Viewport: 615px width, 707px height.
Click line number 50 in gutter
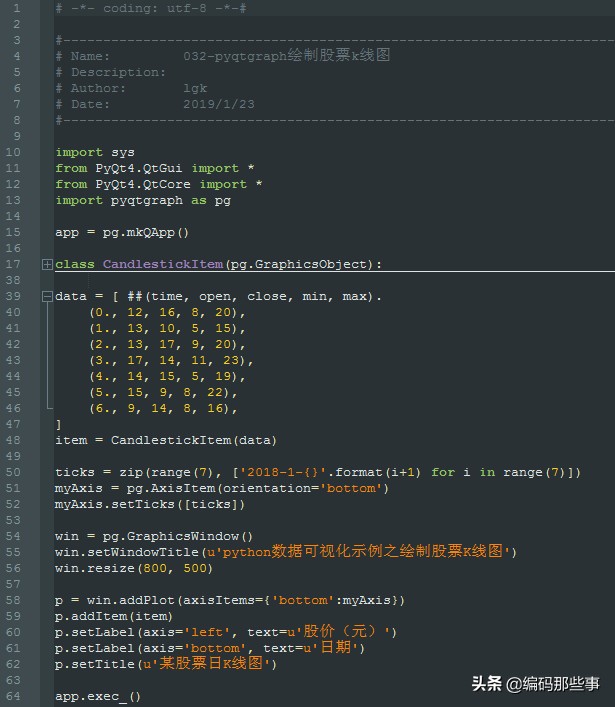point(13,472)
